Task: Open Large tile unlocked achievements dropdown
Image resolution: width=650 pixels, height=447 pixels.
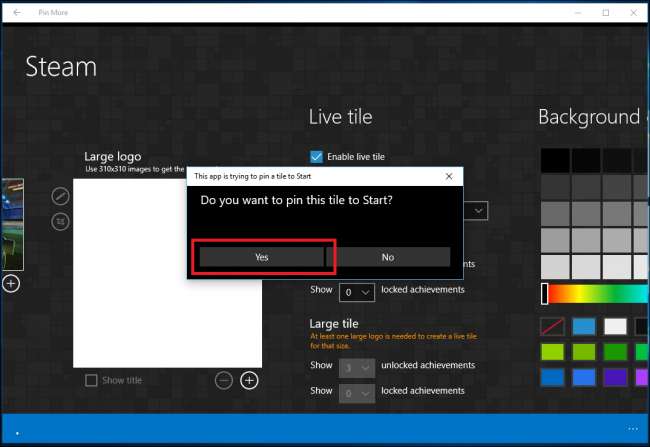Action: [357, 368]
